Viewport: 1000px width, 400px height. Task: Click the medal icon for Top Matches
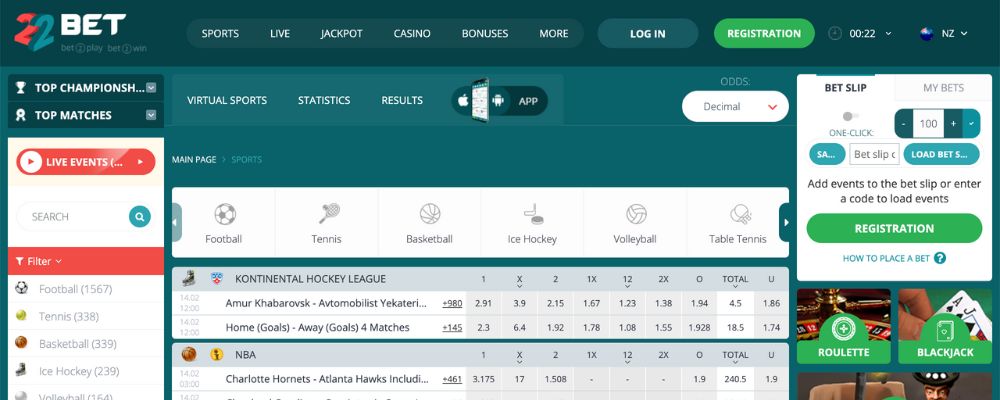pos(20,115)
